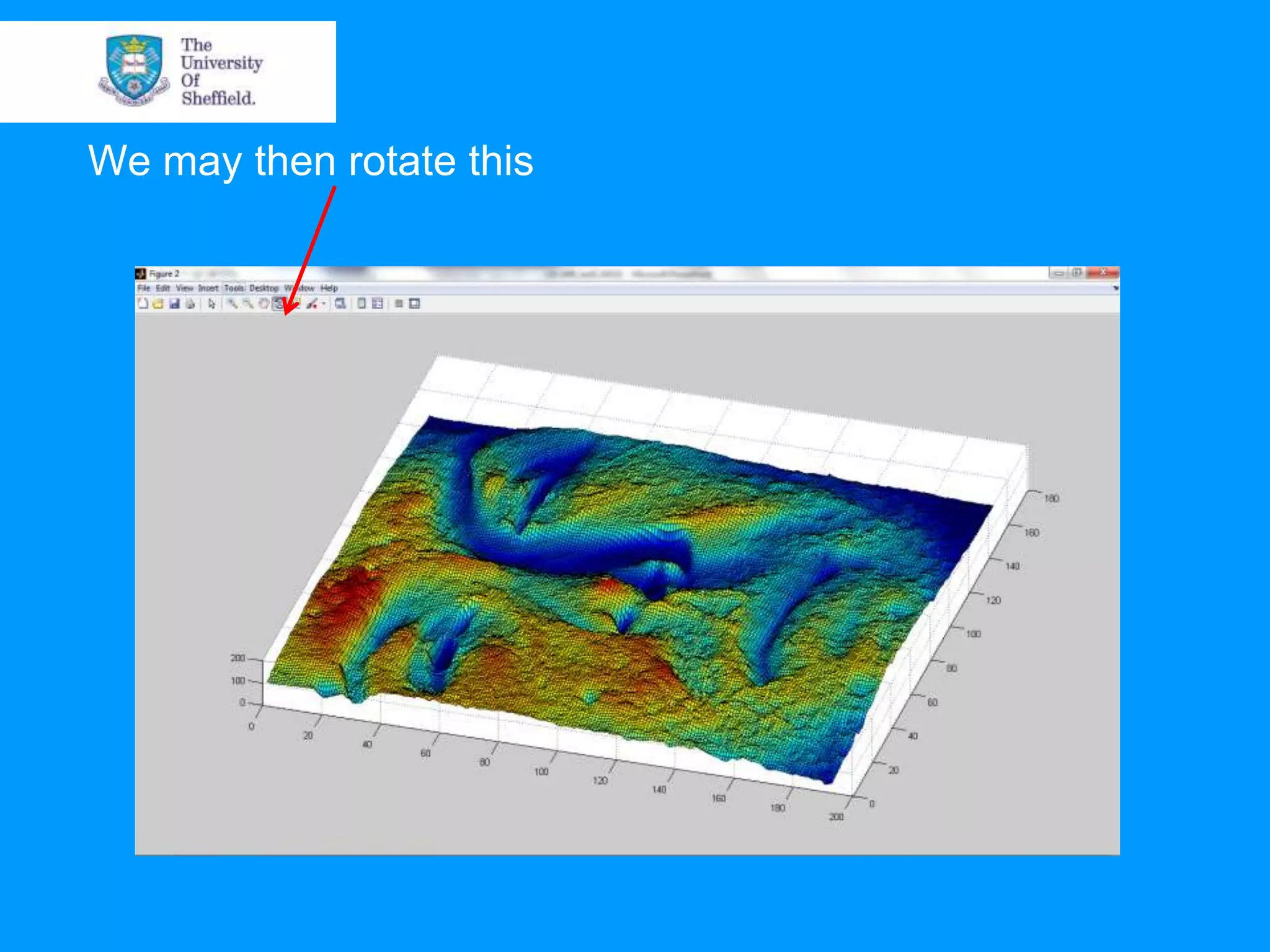Click the Help menu
The width and height of the screenshot is (1270, 952).
pos(329,288)
